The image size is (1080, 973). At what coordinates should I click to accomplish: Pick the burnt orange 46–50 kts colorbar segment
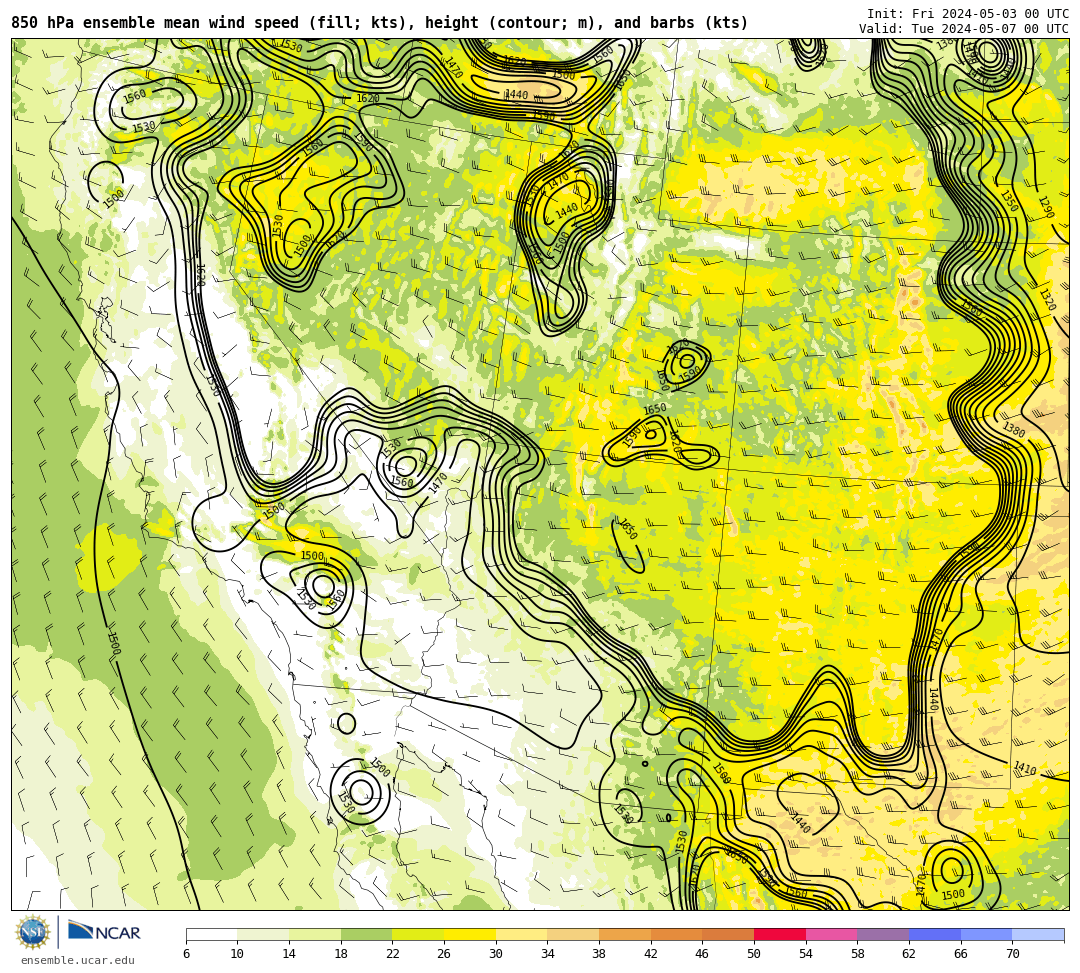click(x=728, y=934)
